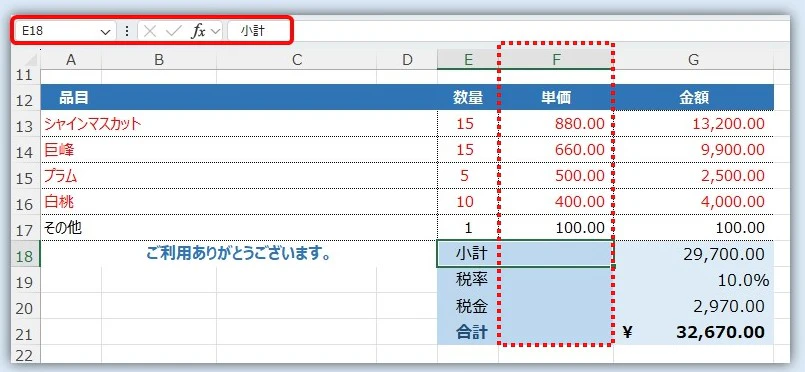
Task: Select the 巨峰 cell
Action: (x=239, y=149)
